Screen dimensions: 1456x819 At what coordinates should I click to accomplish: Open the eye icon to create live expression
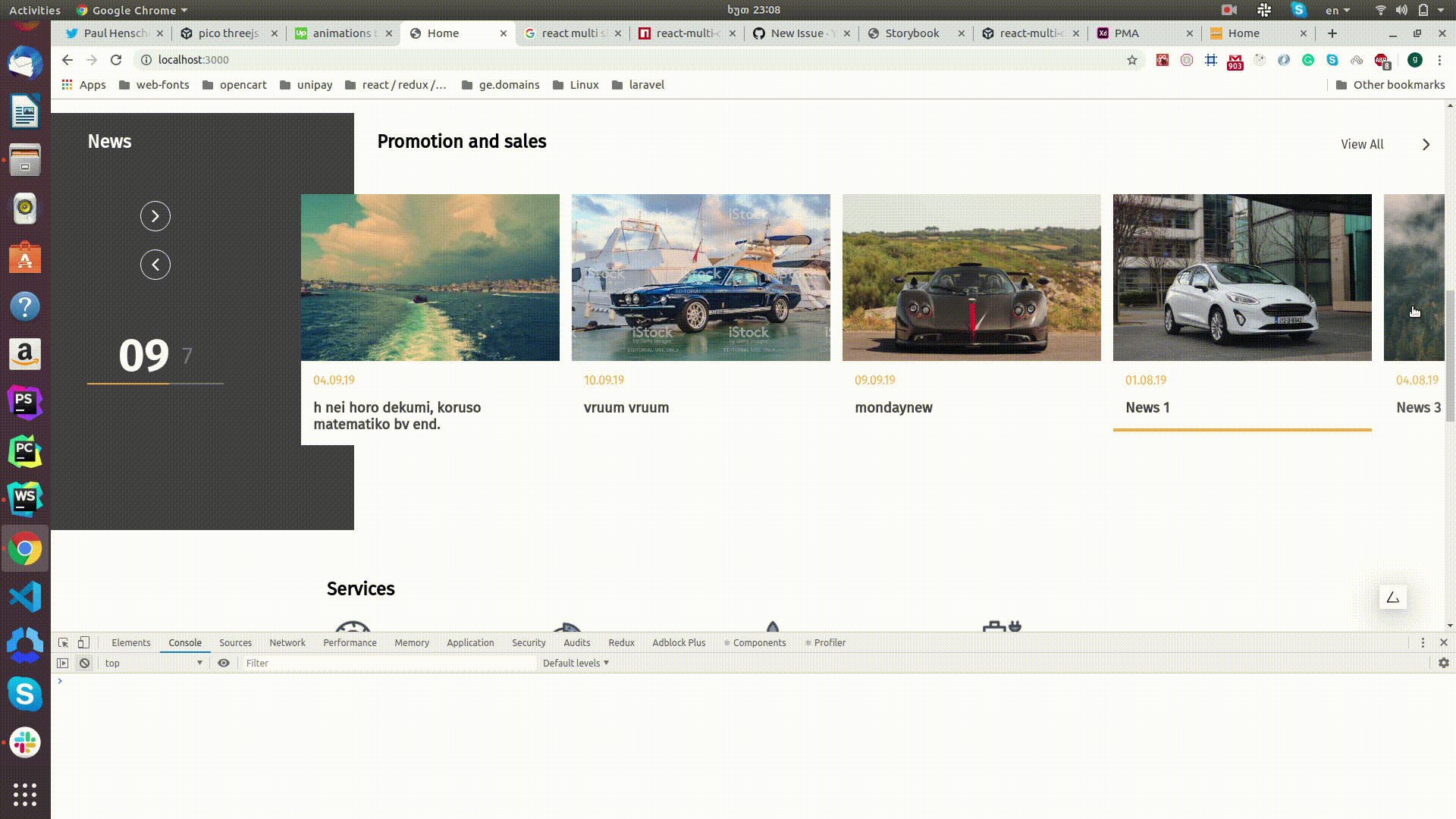pos(224,663)
